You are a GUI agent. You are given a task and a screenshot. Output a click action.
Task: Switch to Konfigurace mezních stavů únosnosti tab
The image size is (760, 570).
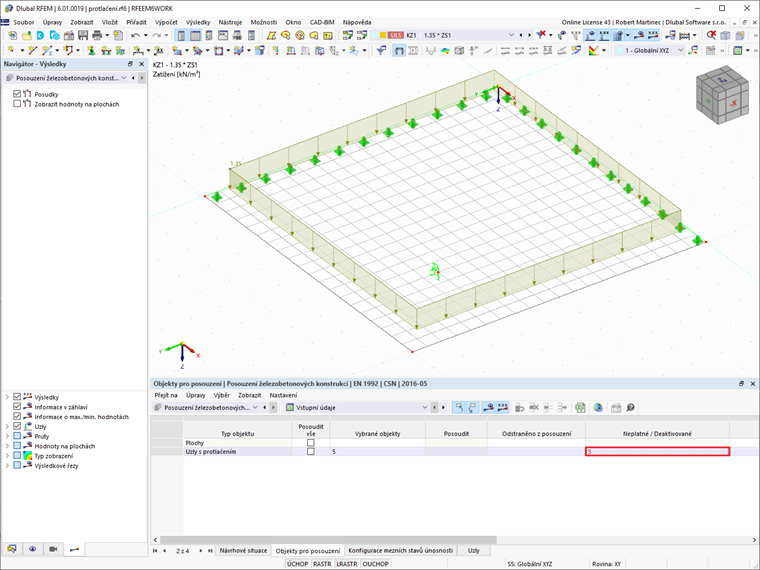coord(400,551)
